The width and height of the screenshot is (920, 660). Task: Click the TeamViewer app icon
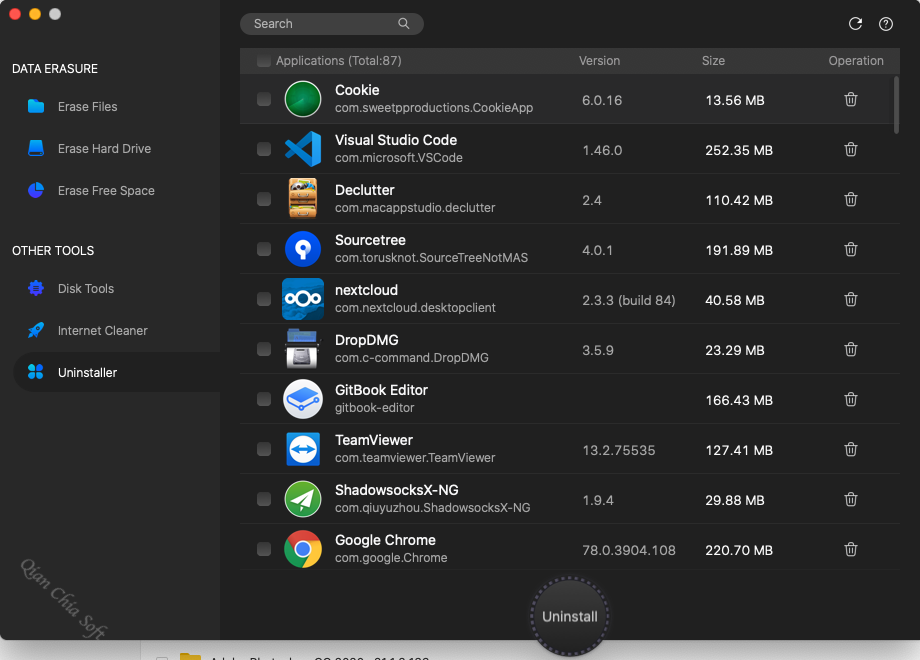pos(303,449)
